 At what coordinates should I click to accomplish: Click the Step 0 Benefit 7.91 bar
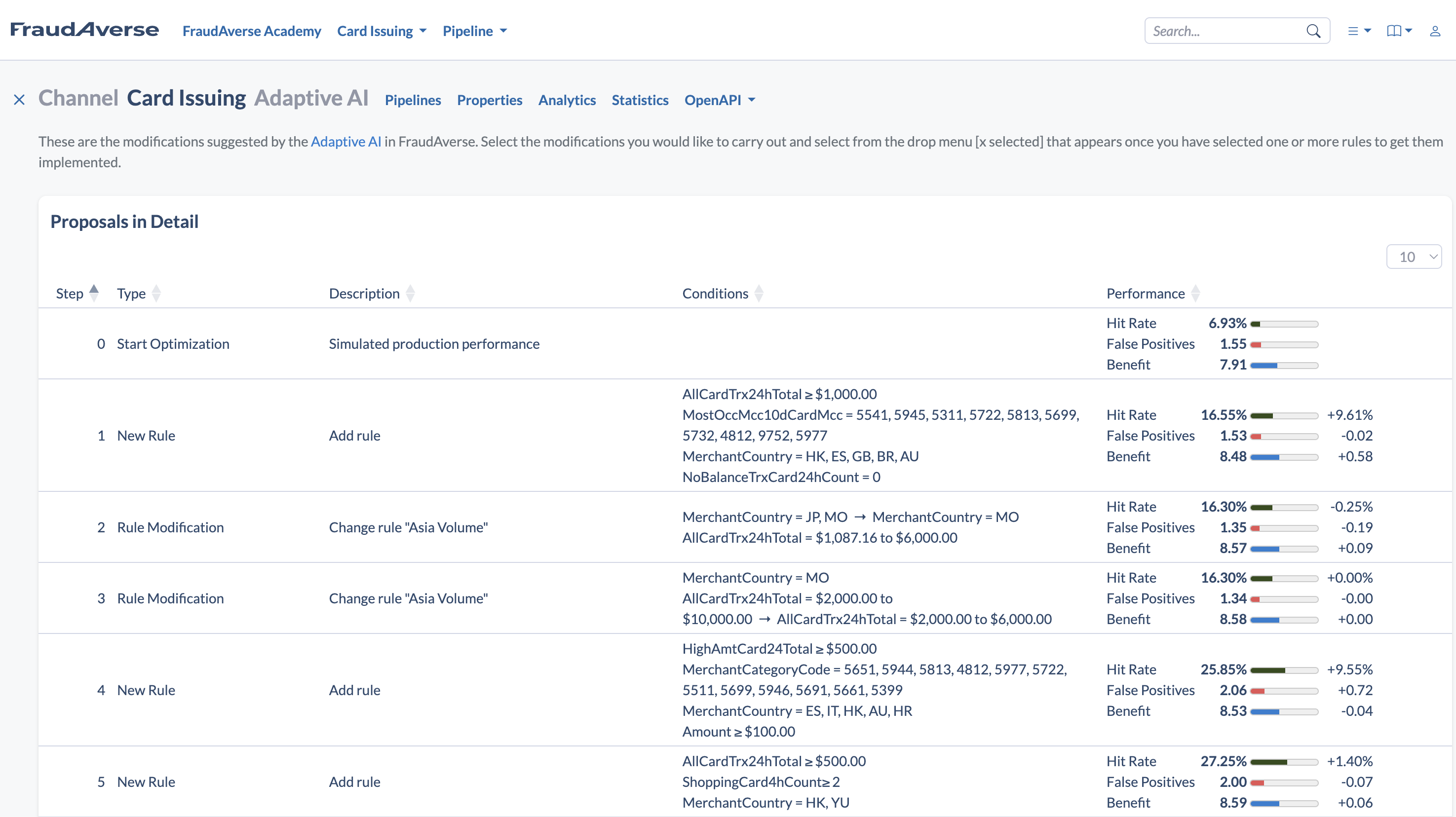(x=1284, y=366)
